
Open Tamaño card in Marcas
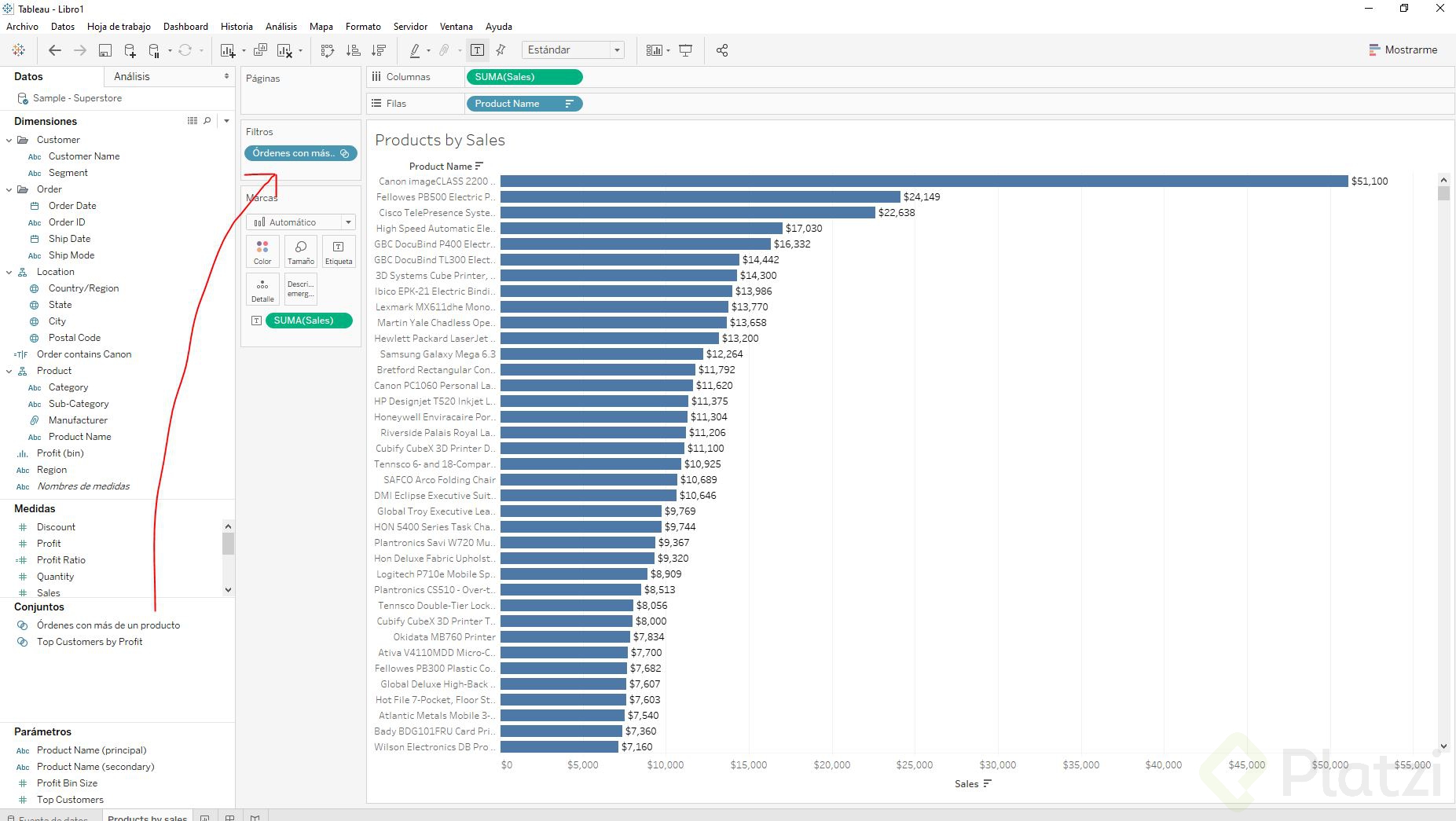point(301,251)
